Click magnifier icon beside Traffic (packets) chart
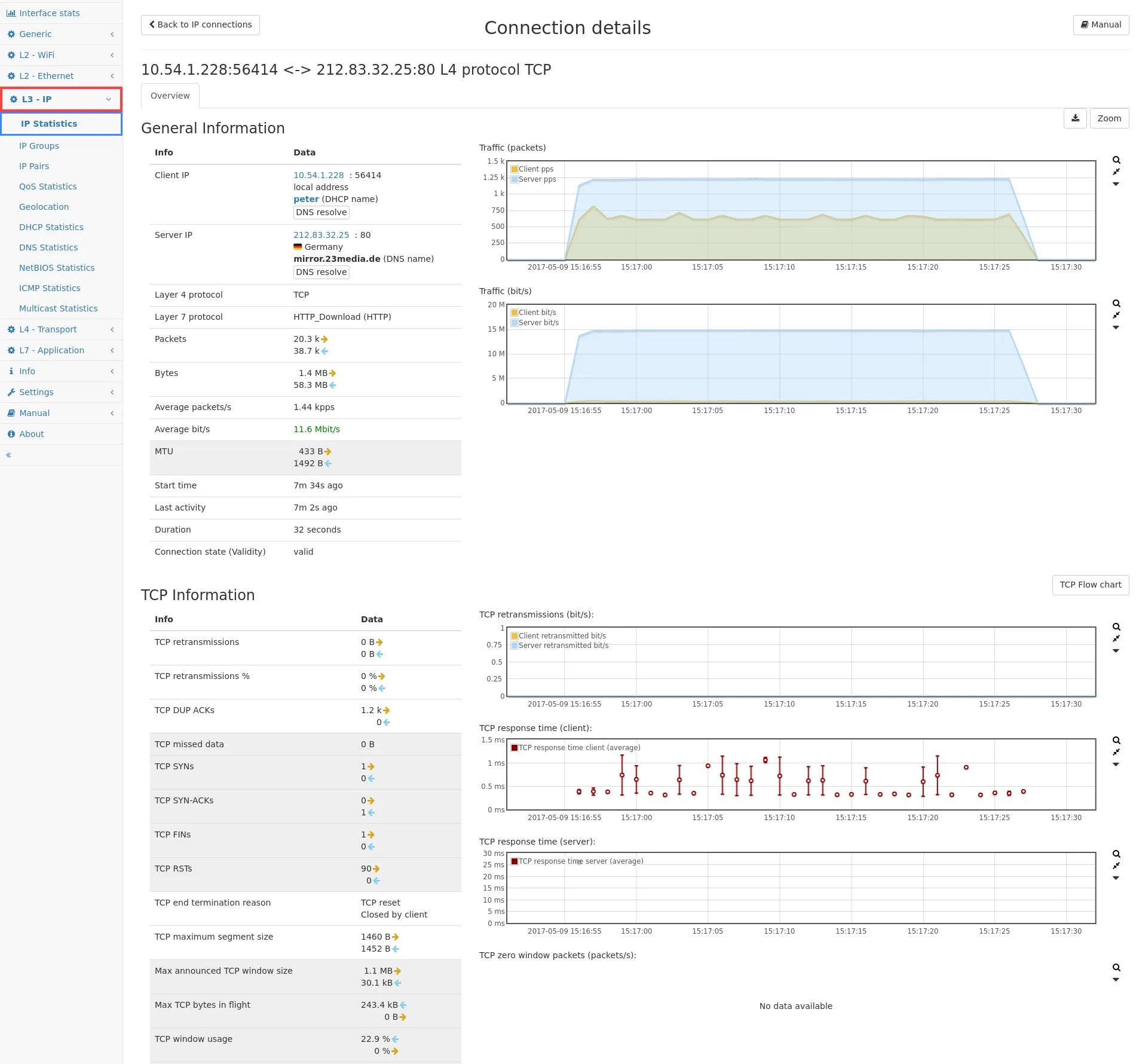The height and width of the screenshot is (1064, 1139). coord(1116,160)
